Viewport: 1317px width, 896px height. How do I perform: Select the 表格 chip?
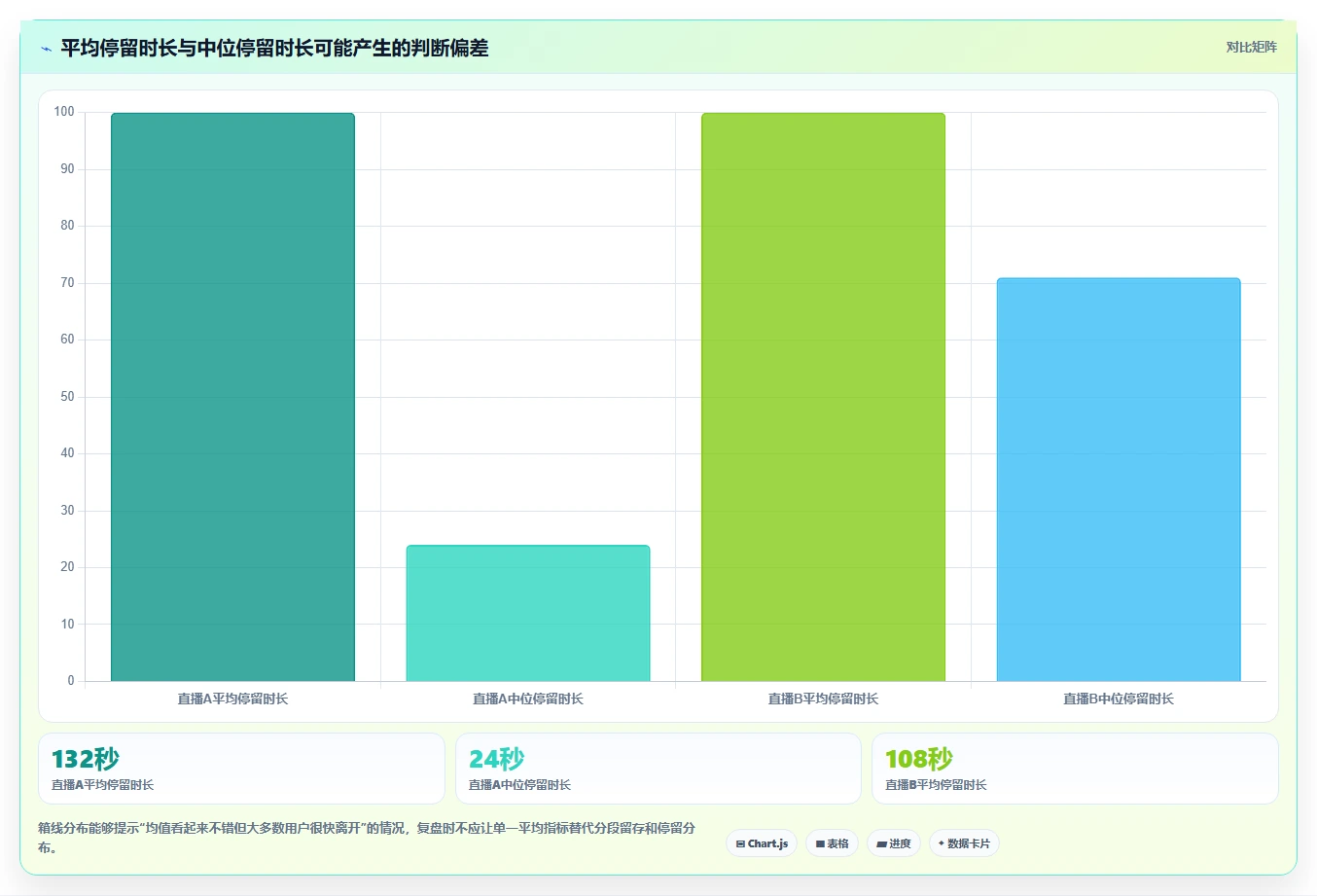pos(832,843)
